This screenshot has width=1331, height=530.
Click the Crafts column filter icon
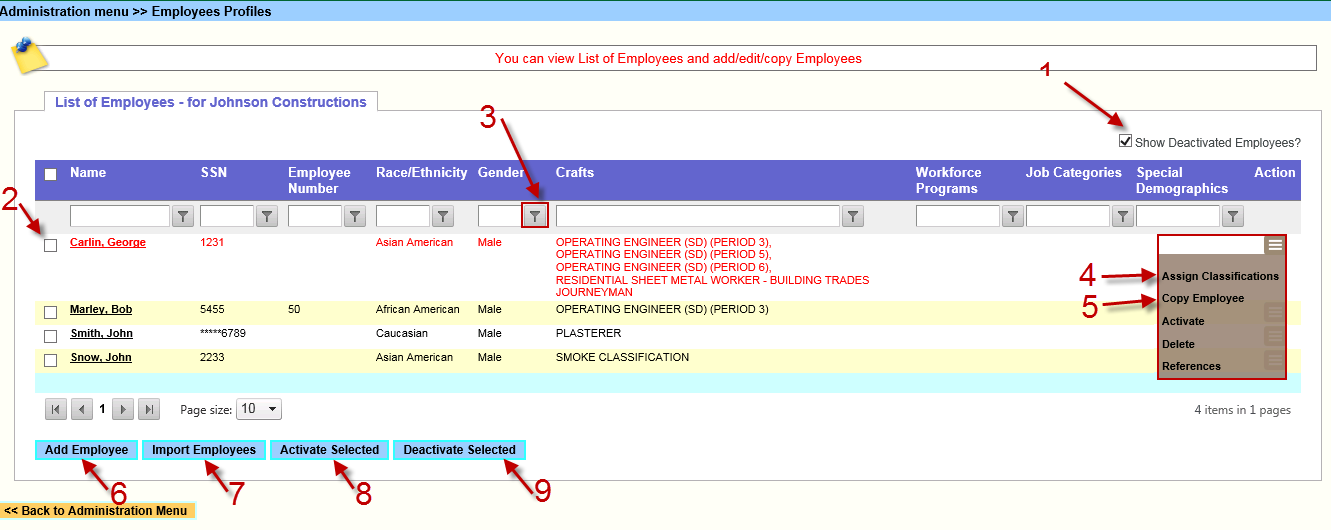pos(852,216)
